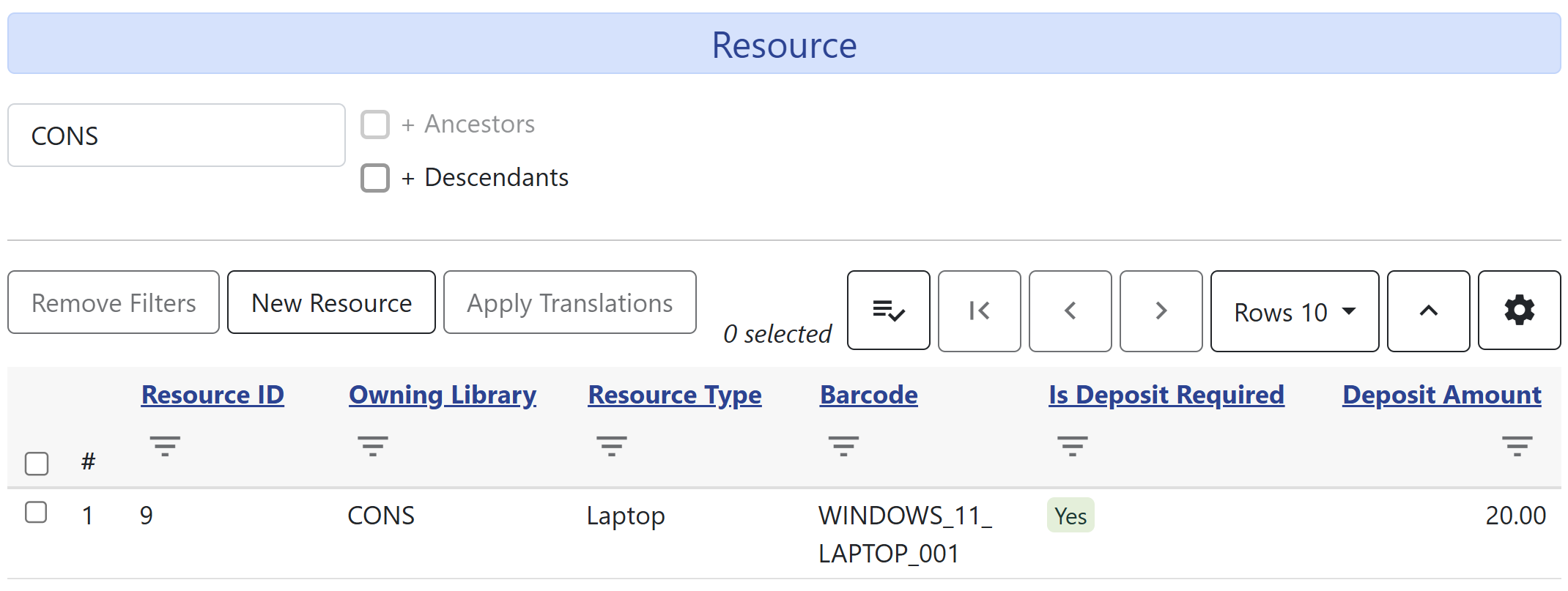Sort by the Owning Library column header

click(x=443, y=395)
